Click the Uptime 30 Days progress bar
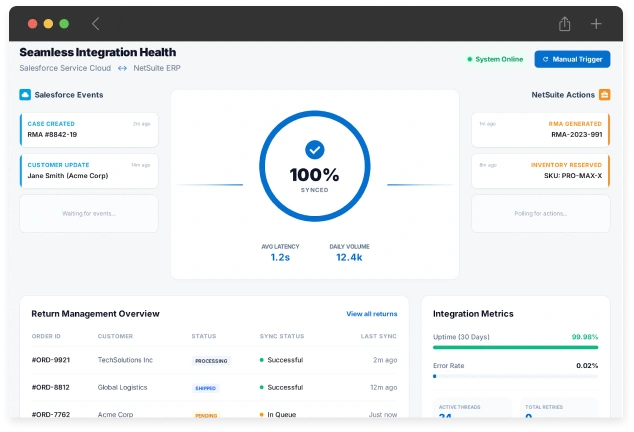This screenshot has width=634, height=432. [x=516, y=347]
